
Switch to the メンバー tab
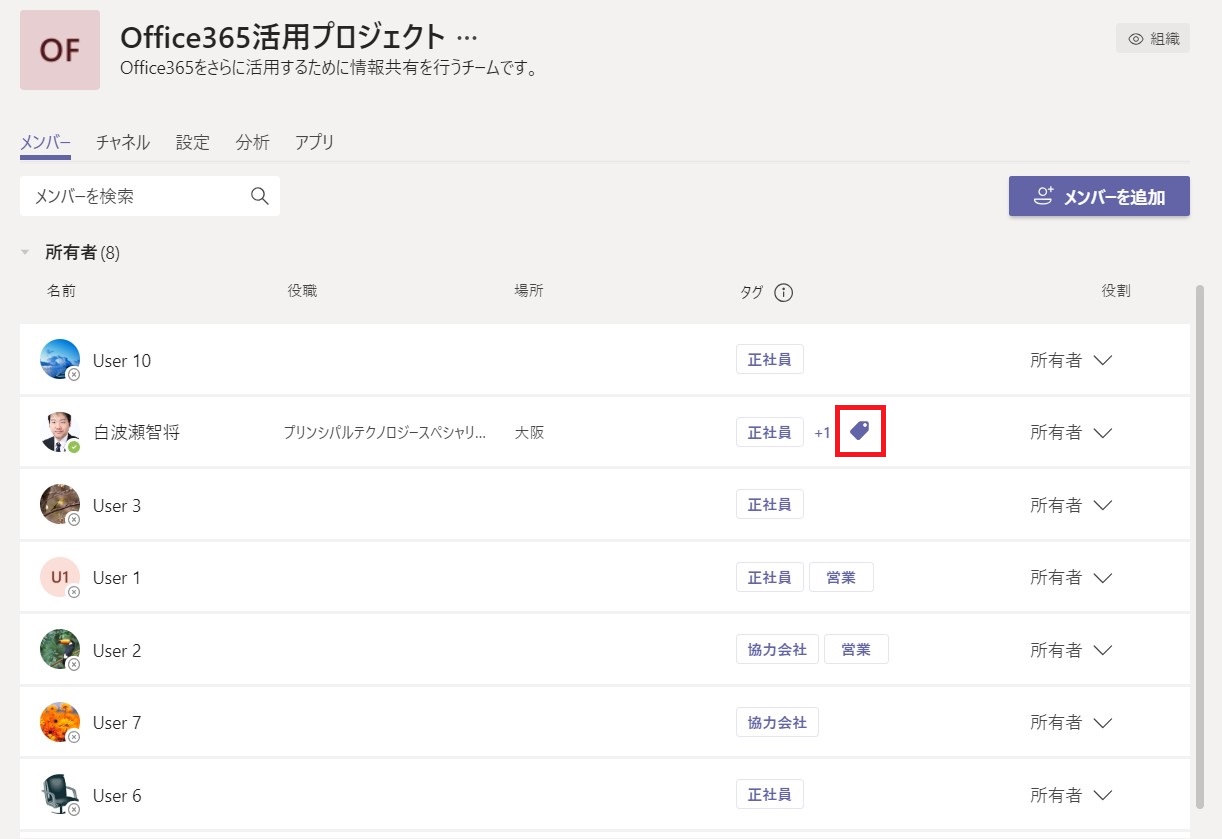click(45, 142)
